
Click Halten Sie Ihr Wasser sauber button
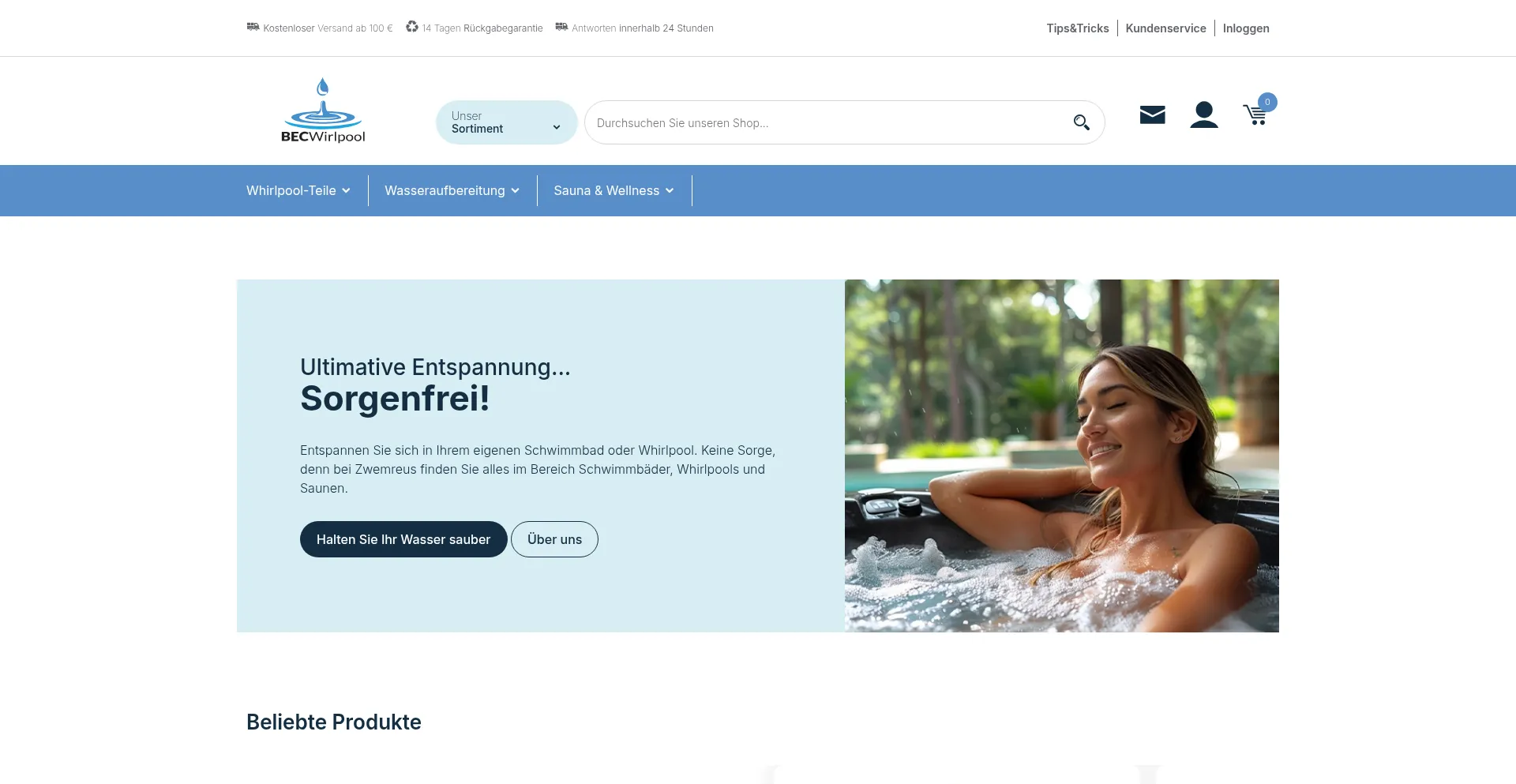[403, 539]
